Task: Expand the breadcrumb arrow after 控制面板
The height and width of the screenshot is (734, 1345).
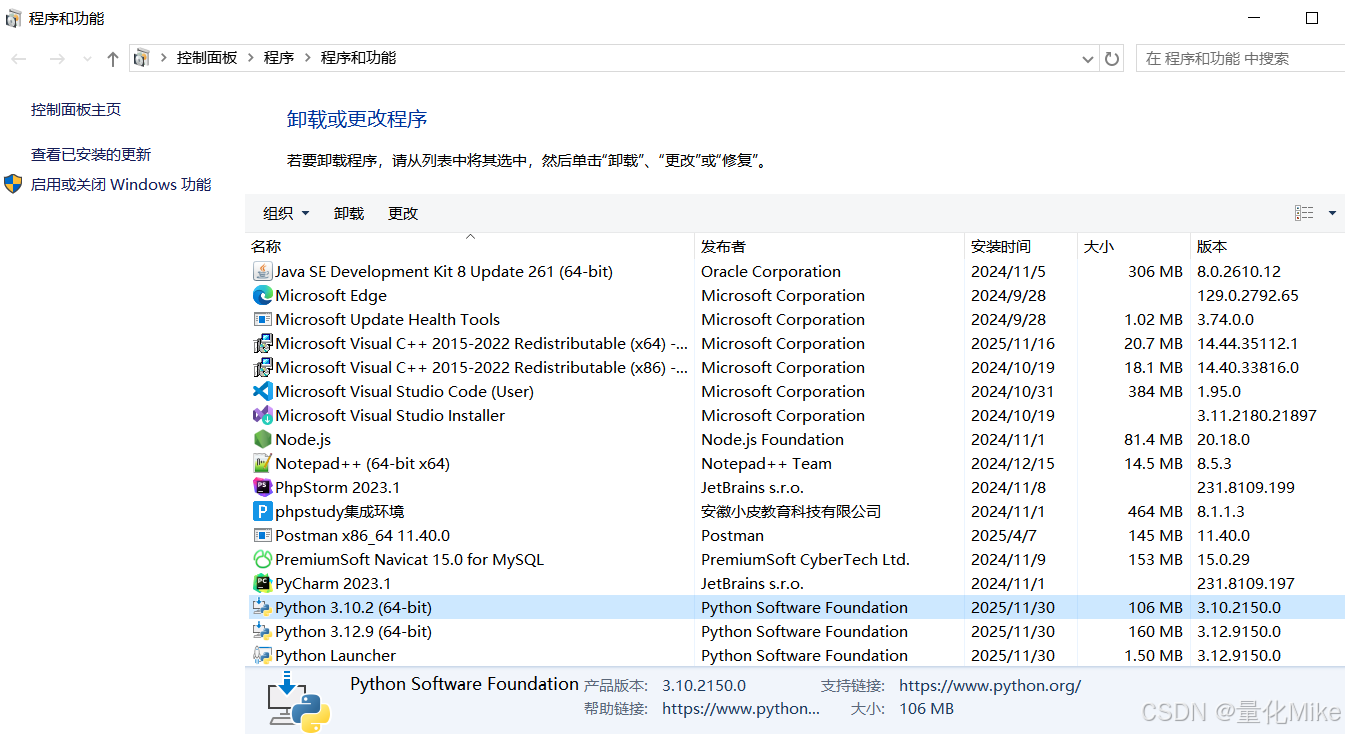Action: (x=251, y=58)
